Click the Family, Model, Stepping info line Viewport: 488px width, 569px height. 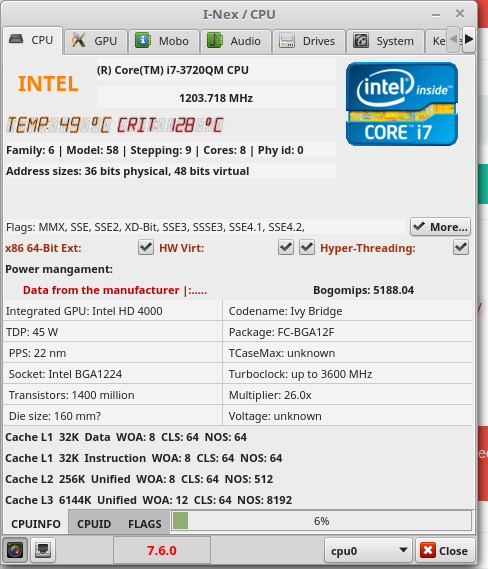click(x=171, y=150)
